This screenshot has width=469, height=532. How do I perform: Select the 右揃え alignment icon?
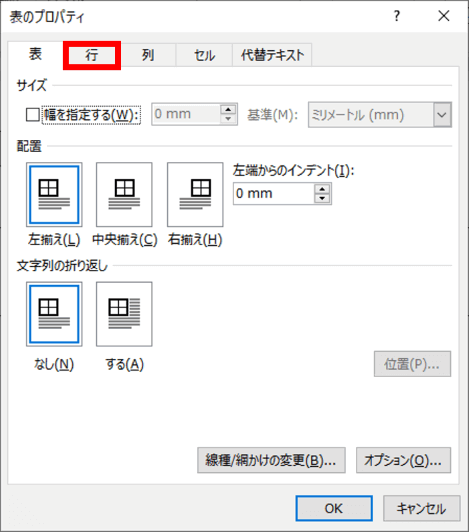click(x=195, y=194)
